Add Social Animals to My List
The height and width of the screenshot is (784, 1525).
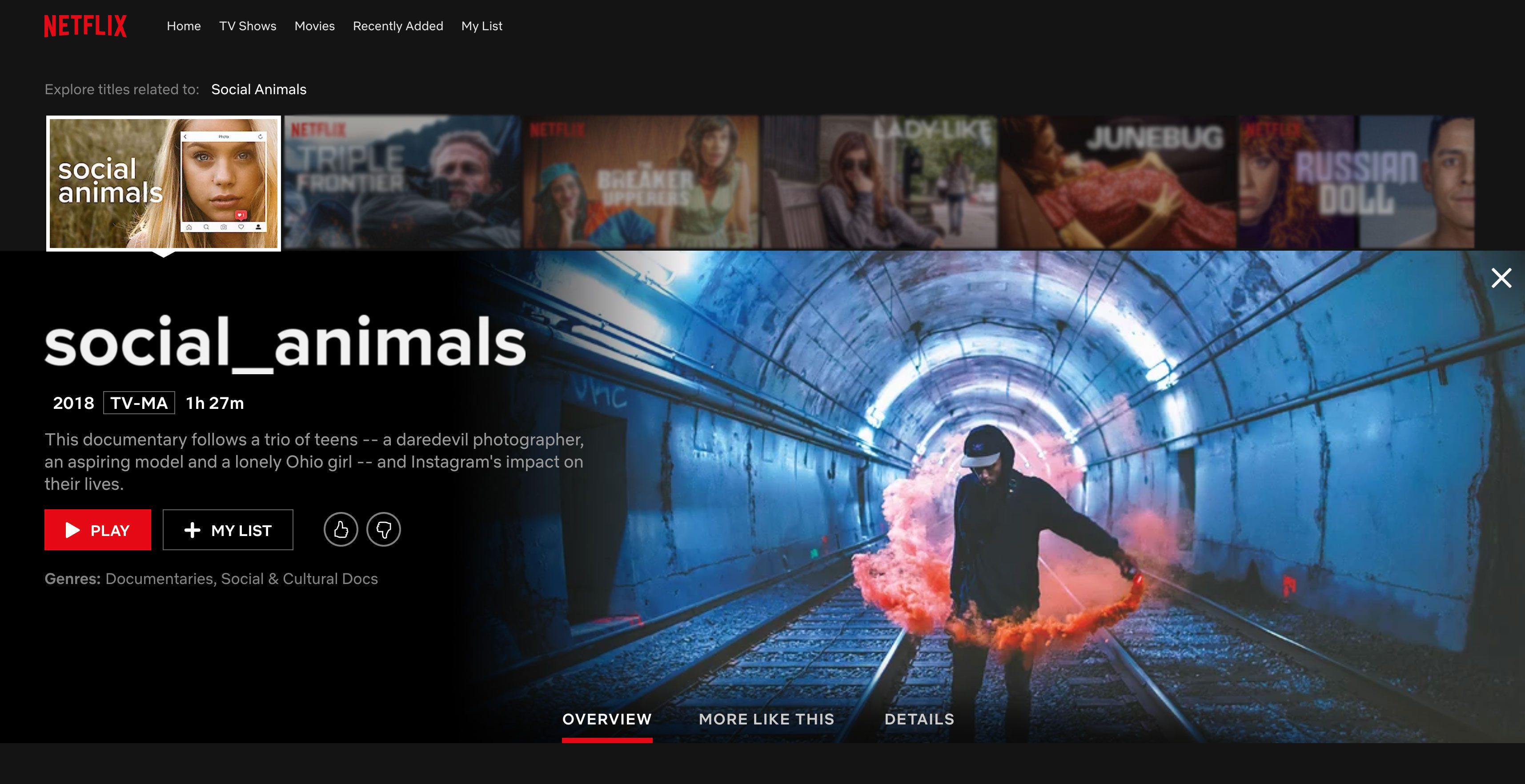(228, 530)
